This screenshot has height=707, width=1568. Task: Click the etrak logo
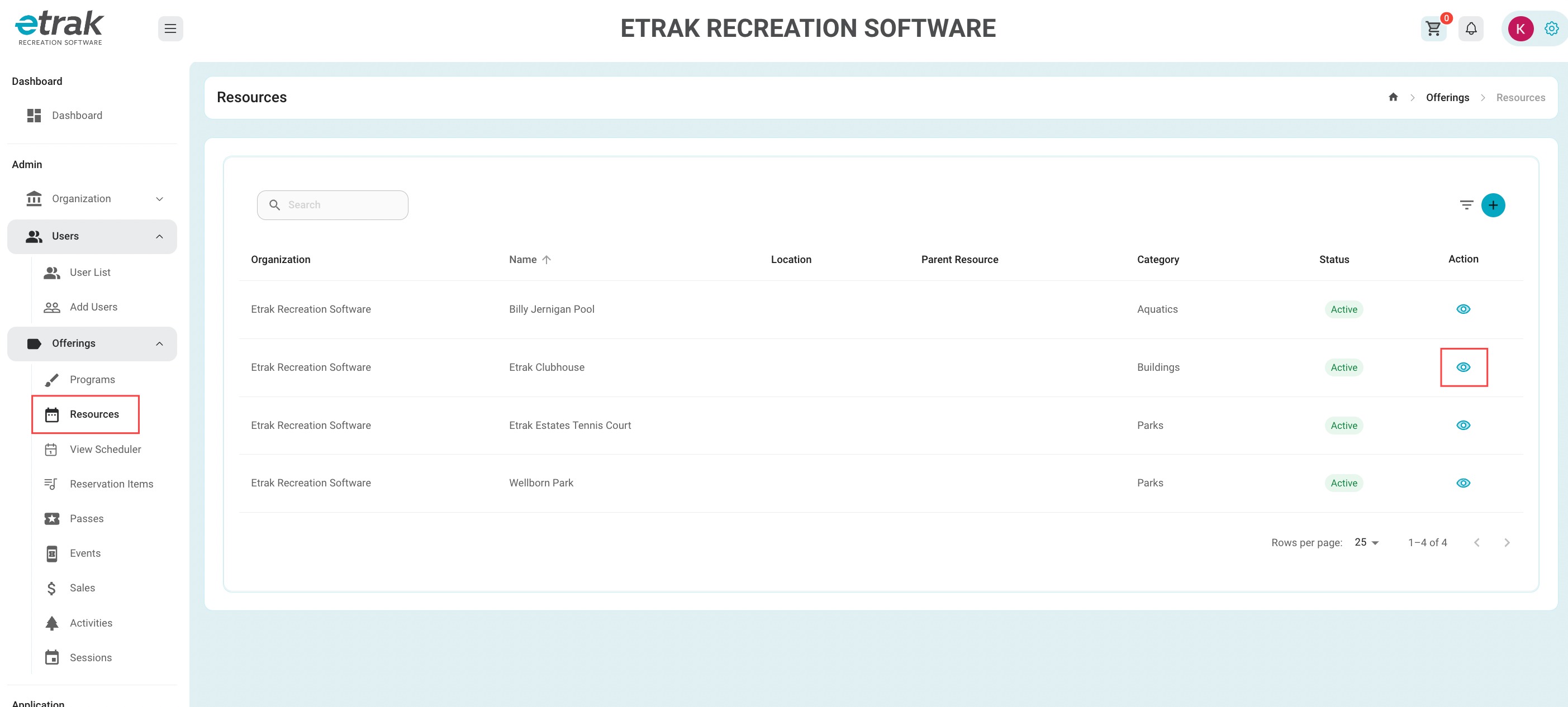[60, 28]
